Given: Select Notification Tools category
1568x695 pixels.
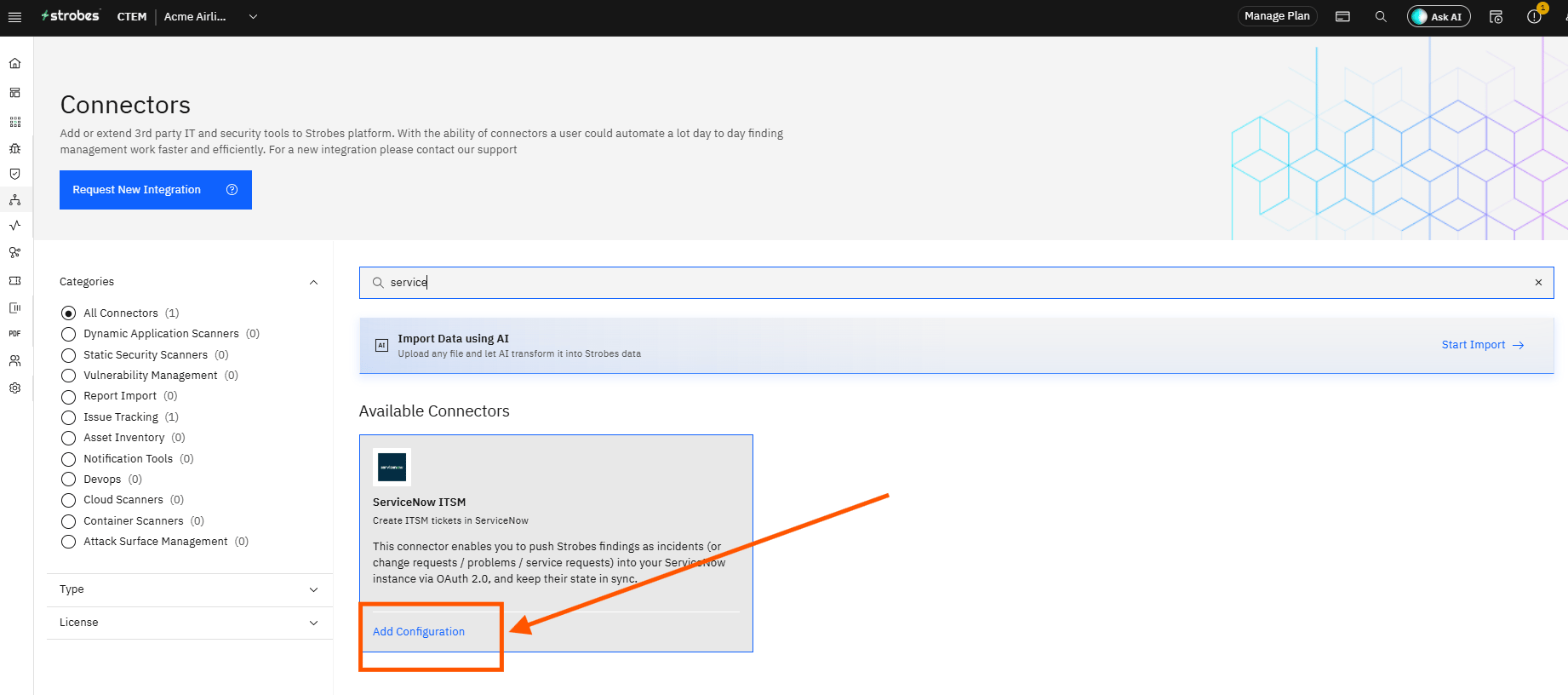Looking at the screenshot, I should tap(69, 459).
